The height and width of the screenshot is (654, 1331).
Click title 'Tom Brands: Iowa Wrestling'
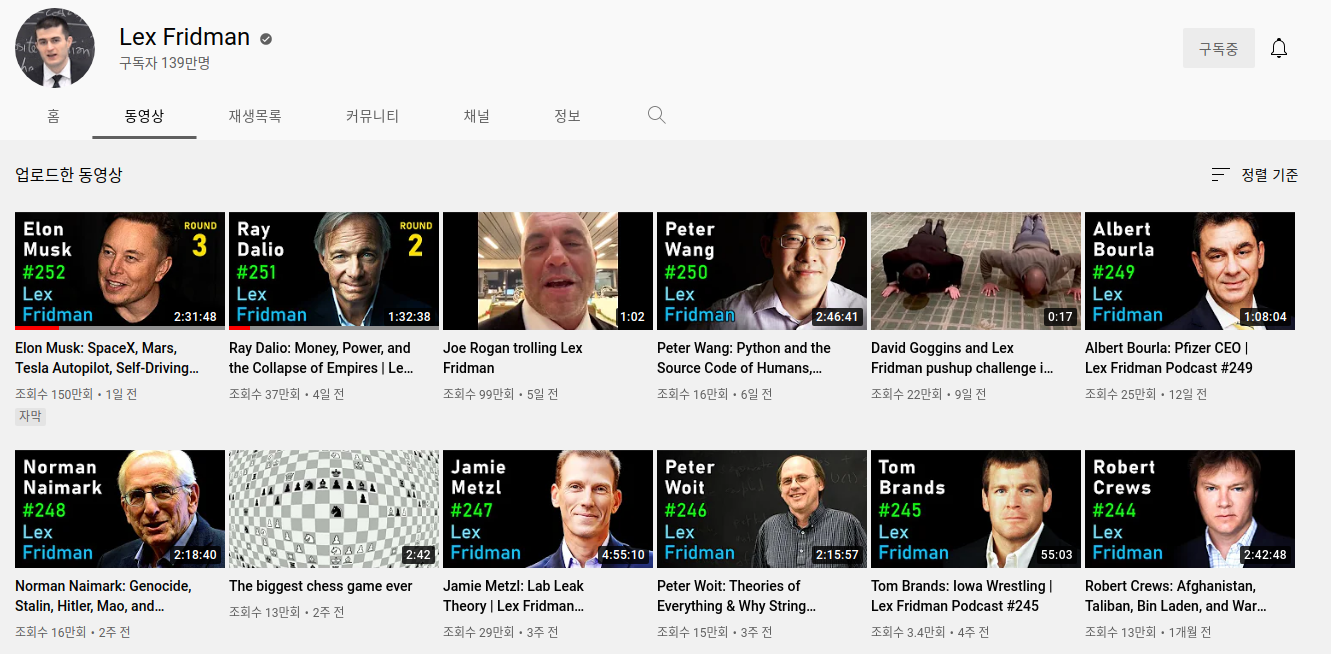962,596
